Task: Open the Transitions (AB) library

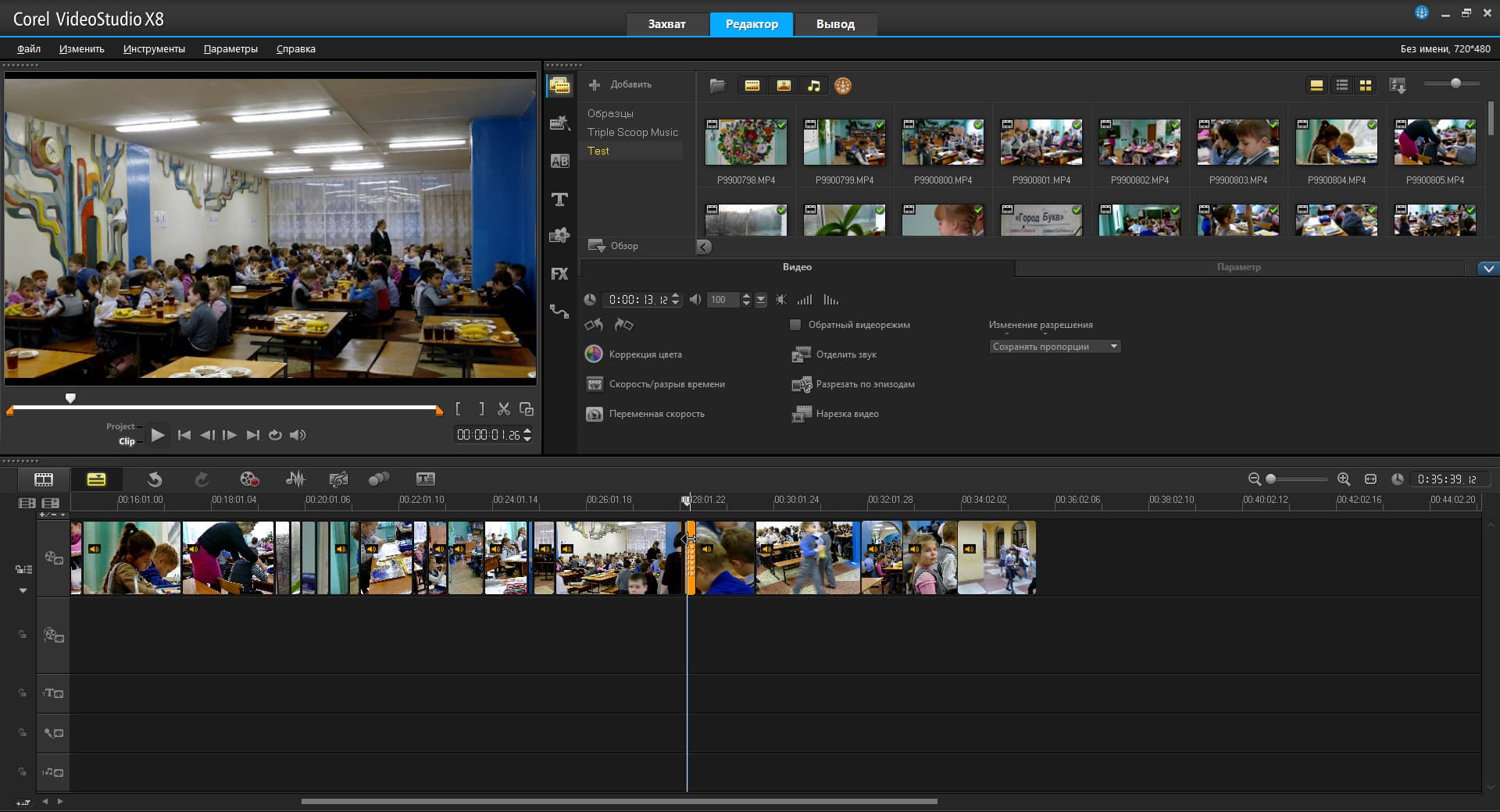Action: click(x=559, y=162)
